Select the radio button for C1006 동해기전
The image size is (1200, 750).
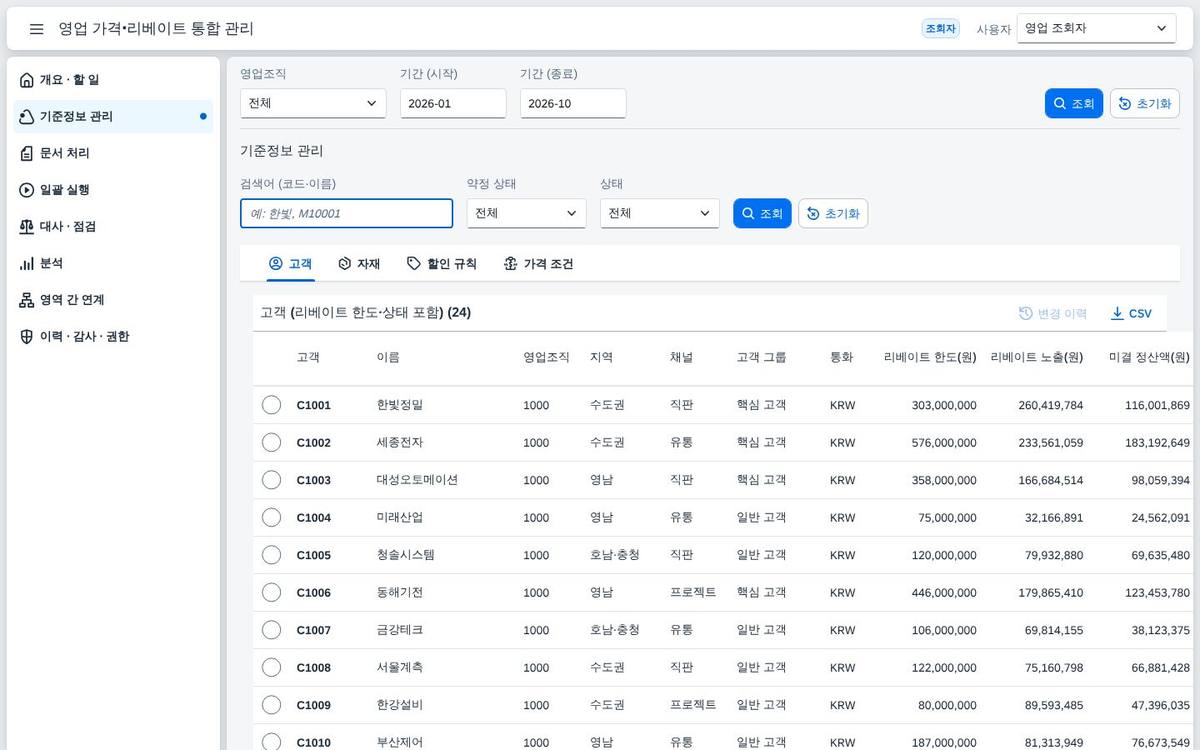coord(271,592)
